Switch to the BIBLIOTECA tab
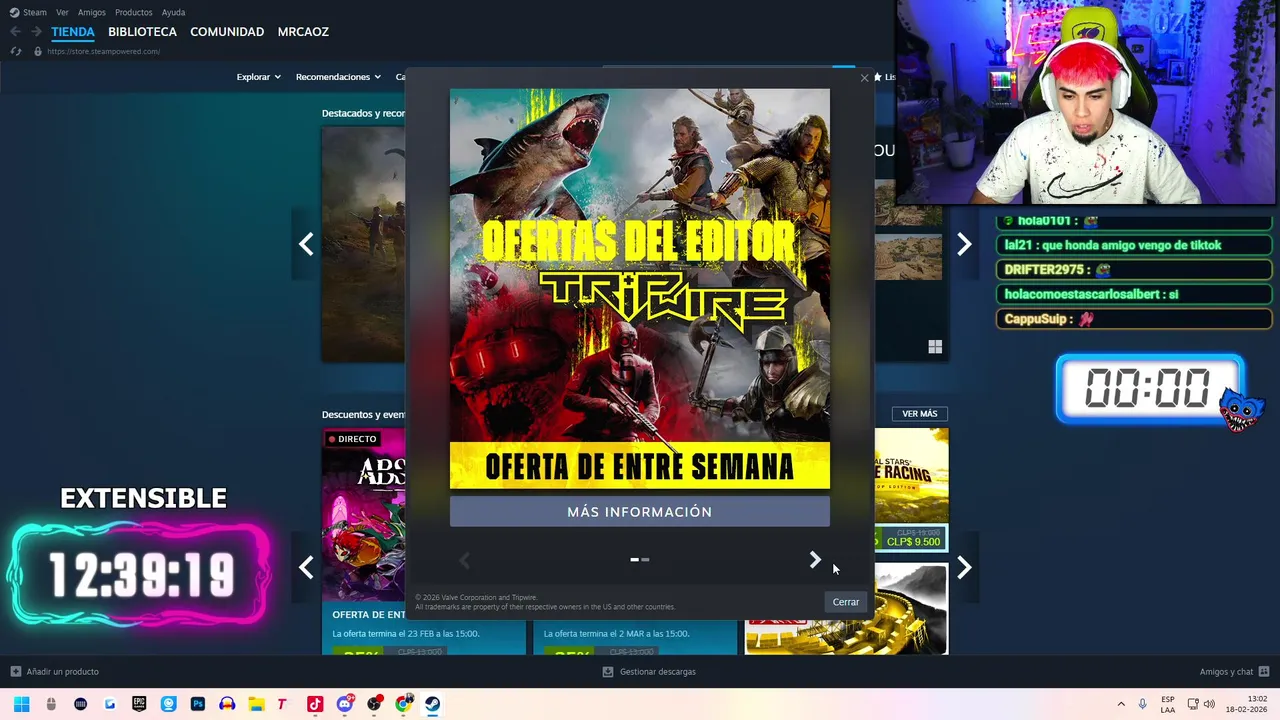 pos(142,32)
